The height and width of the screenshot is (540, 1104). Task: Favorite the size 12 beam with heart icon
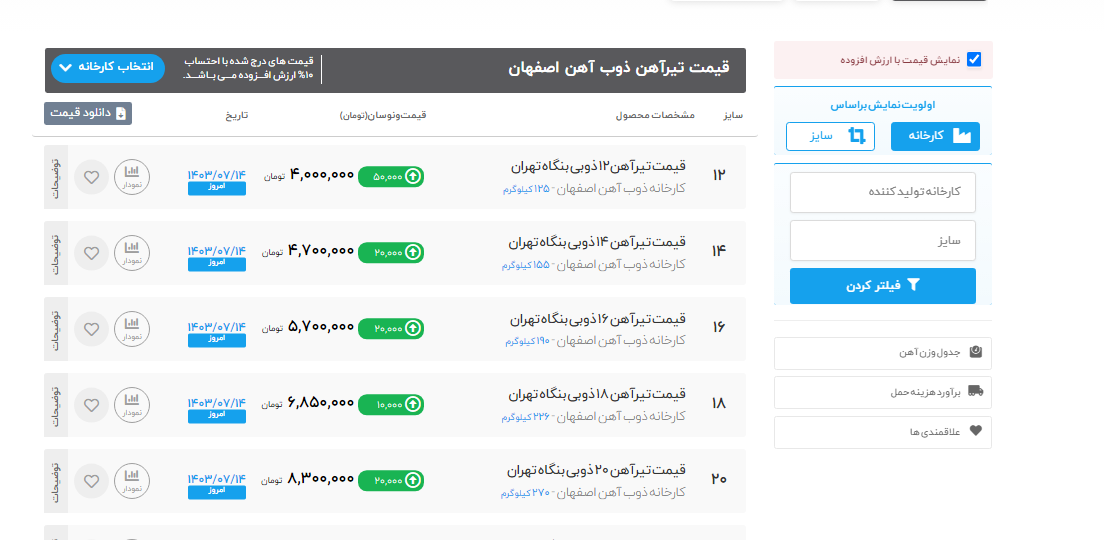tap(91, 177)
